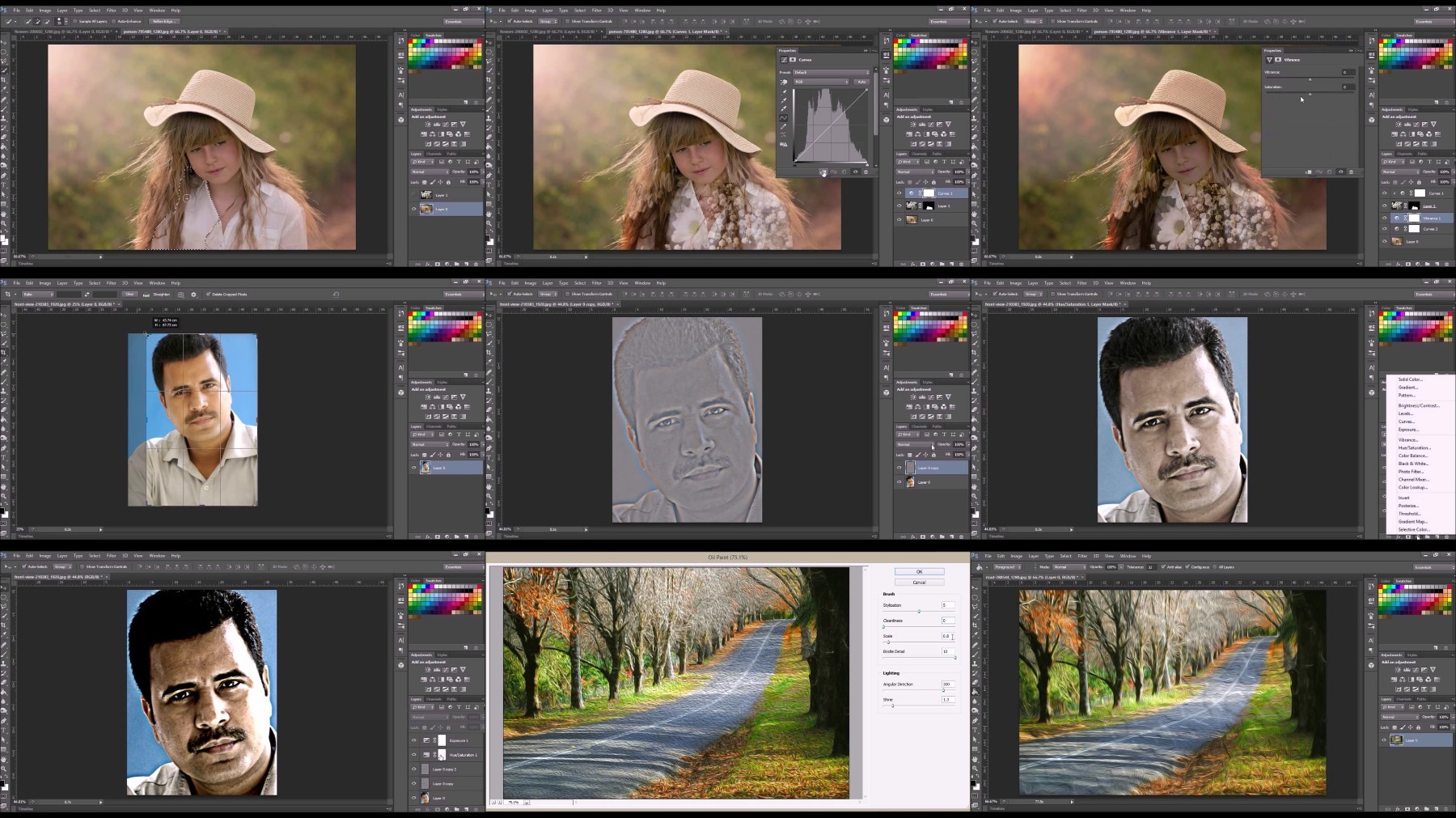Switch to Channels tab in Exposure 1 layers window
Screen dimensions: 1456x818
click(x=434, y=699)
